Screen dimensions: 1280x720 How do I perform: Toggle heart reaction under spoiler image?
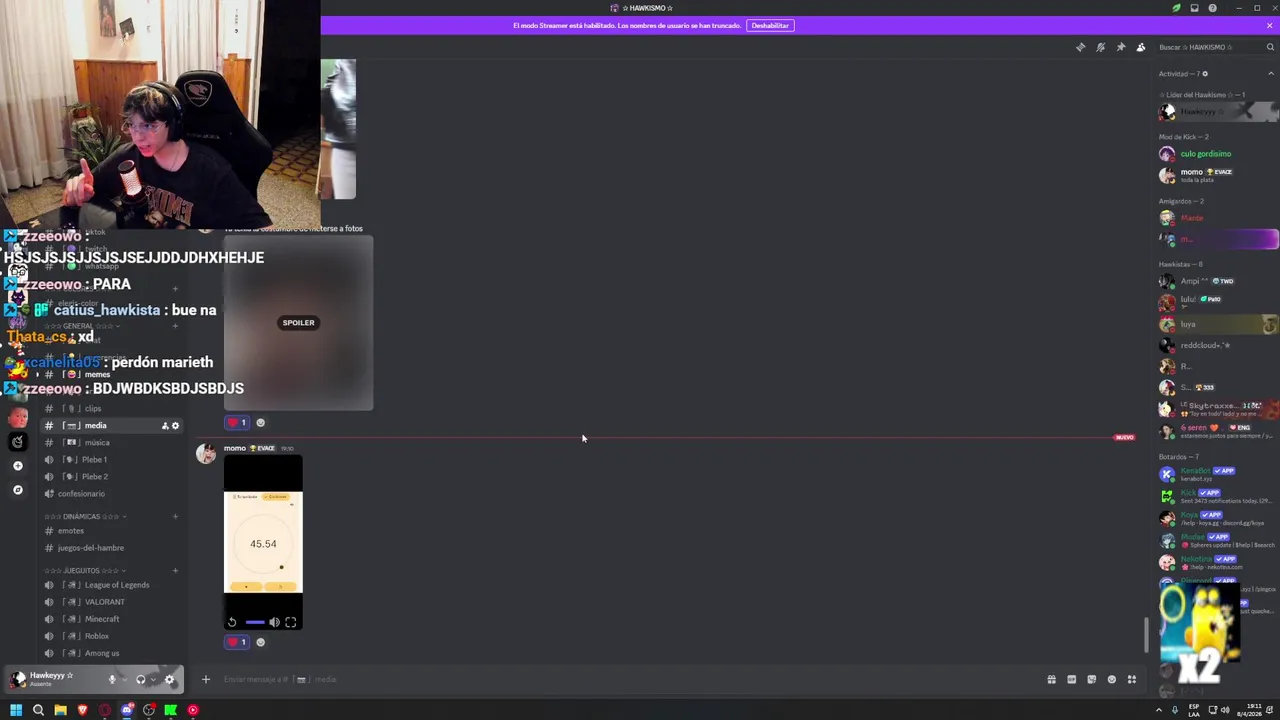click(237, 422)
